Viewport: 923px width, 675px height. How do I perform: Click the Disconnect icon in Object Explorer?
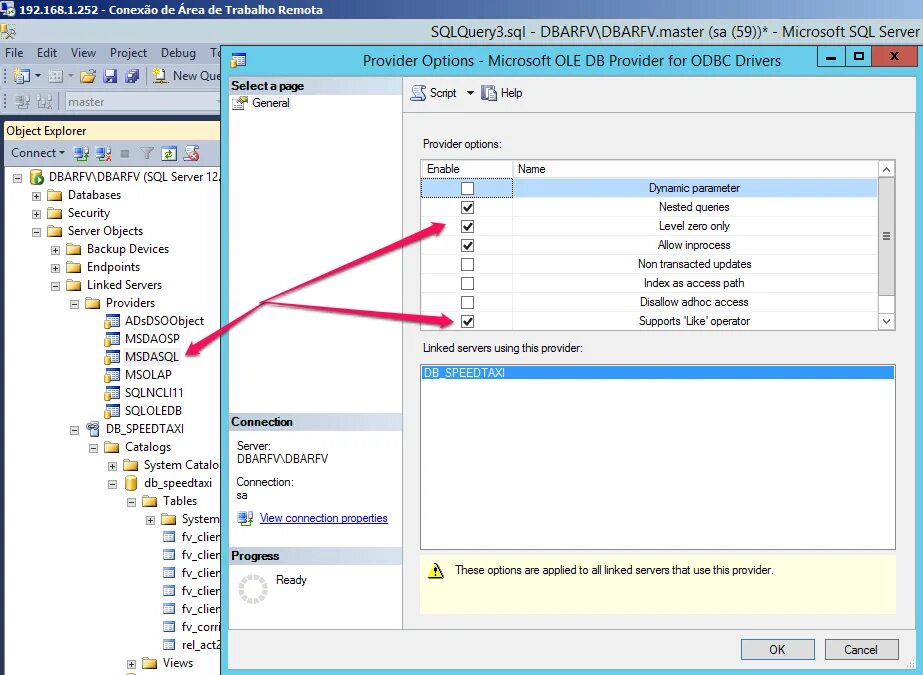coord(103,154)
